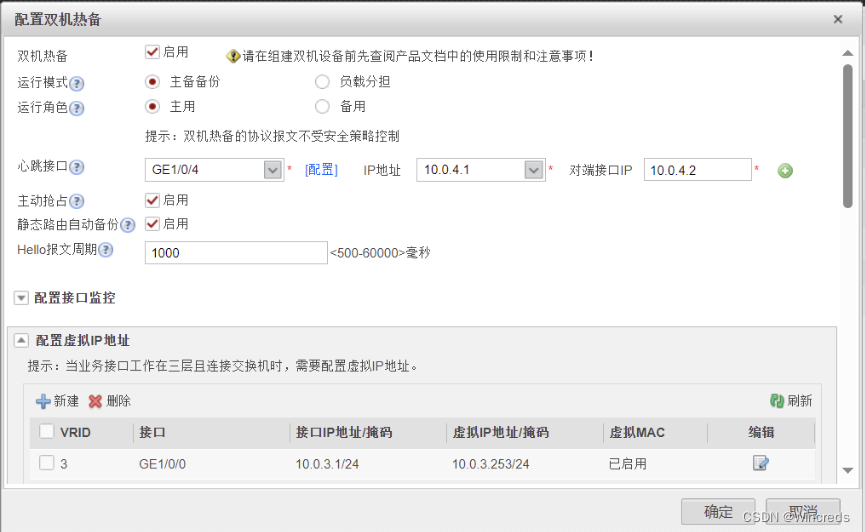This screenshot has height=532, width=865.
Task: Click 虚拟MAC column header
Action: coord(637,432)
